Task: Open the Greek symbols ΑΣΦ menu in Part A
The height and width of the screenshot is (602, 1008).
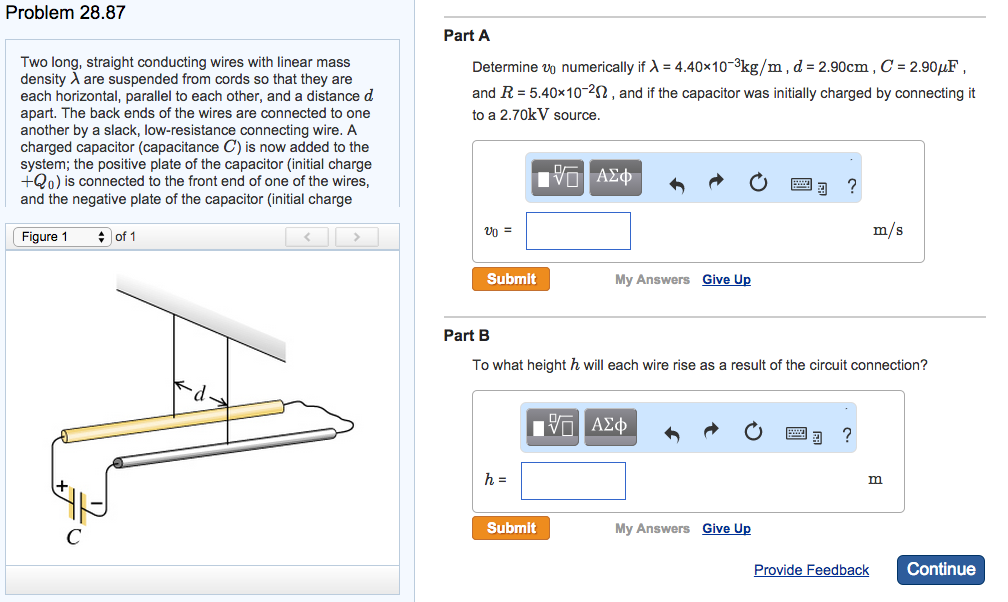Action: (x=615, y=177)
